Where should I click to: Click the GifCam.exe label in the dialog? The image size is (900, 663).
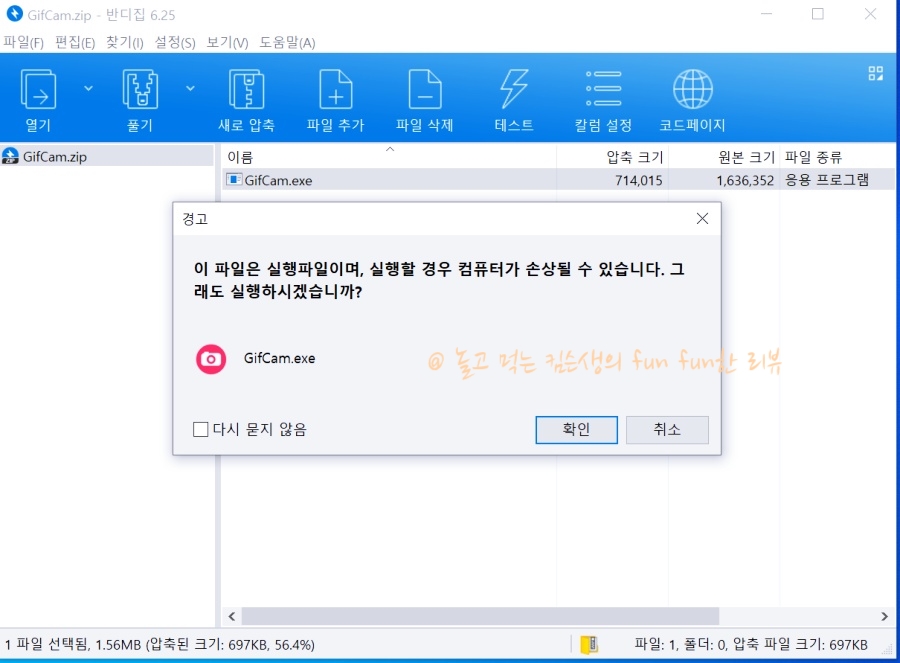click(x=280, y=358)
